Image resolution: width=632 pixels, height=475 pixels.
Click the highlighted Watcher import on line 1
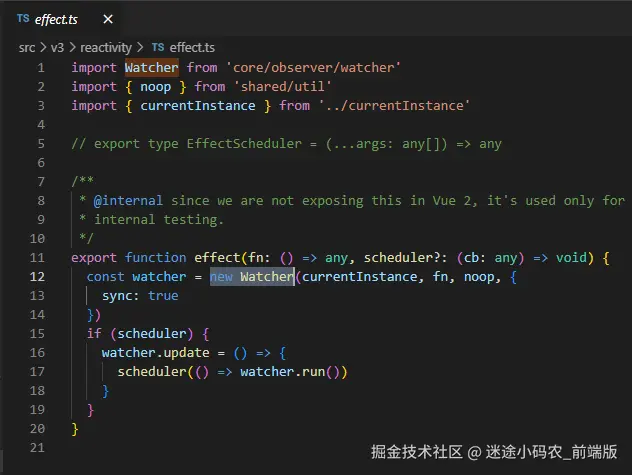pos(152,67)
